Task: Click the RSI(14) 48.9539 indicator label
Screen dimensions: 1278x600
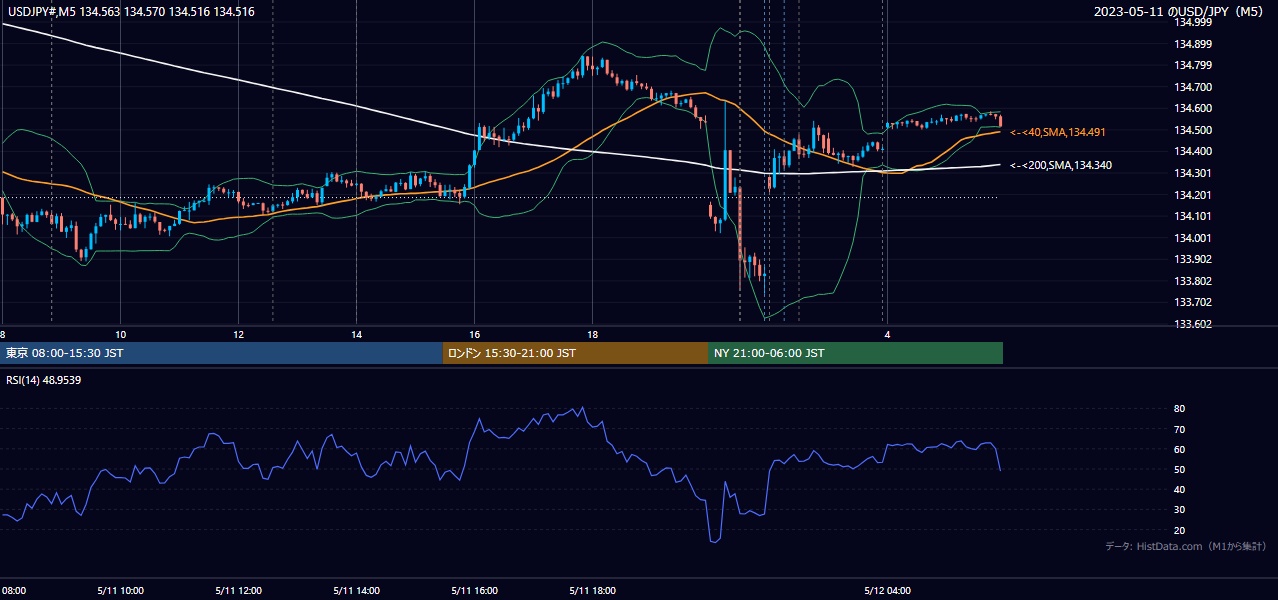Action: pyautogui.click(x=44, y=380)
